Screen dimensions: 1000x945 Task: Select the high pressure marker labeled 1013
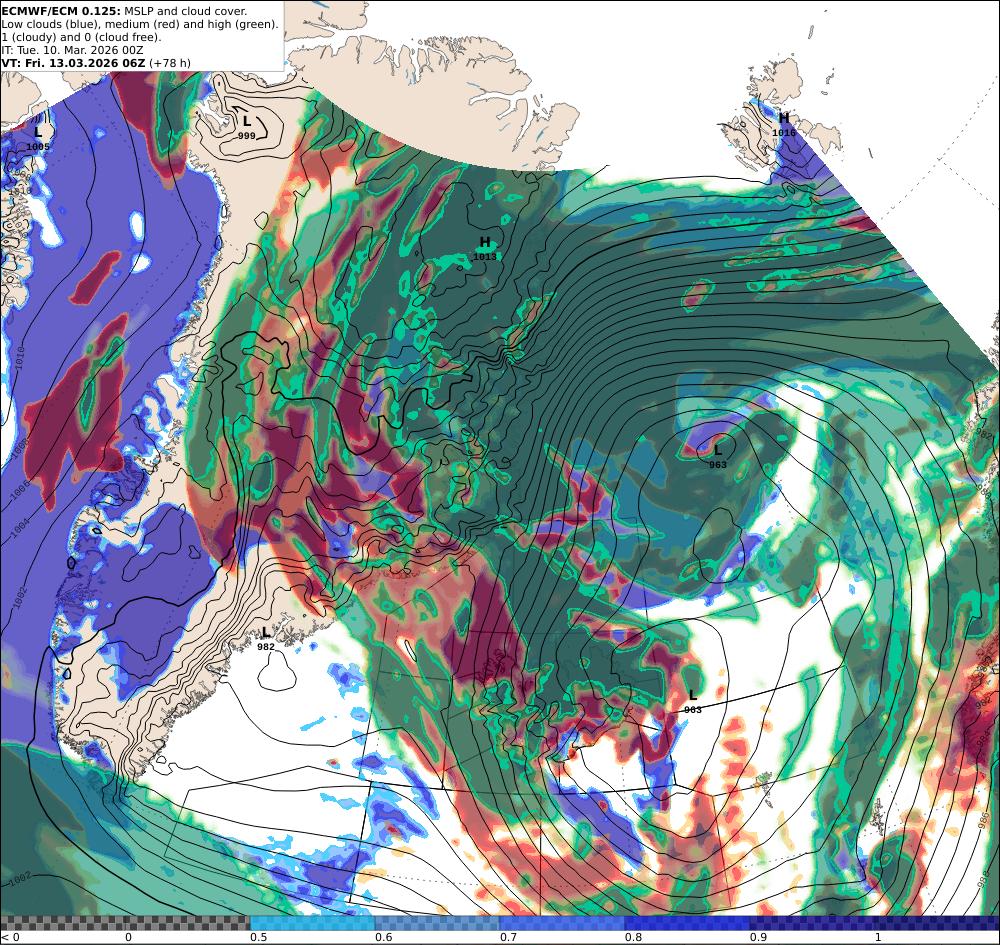(x=485, y=248)
